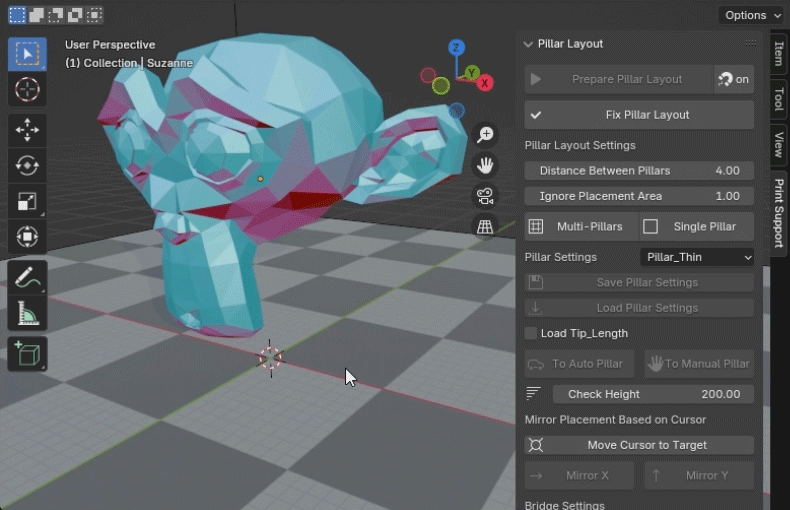Click the Distance Between Pillars slider

639,171
